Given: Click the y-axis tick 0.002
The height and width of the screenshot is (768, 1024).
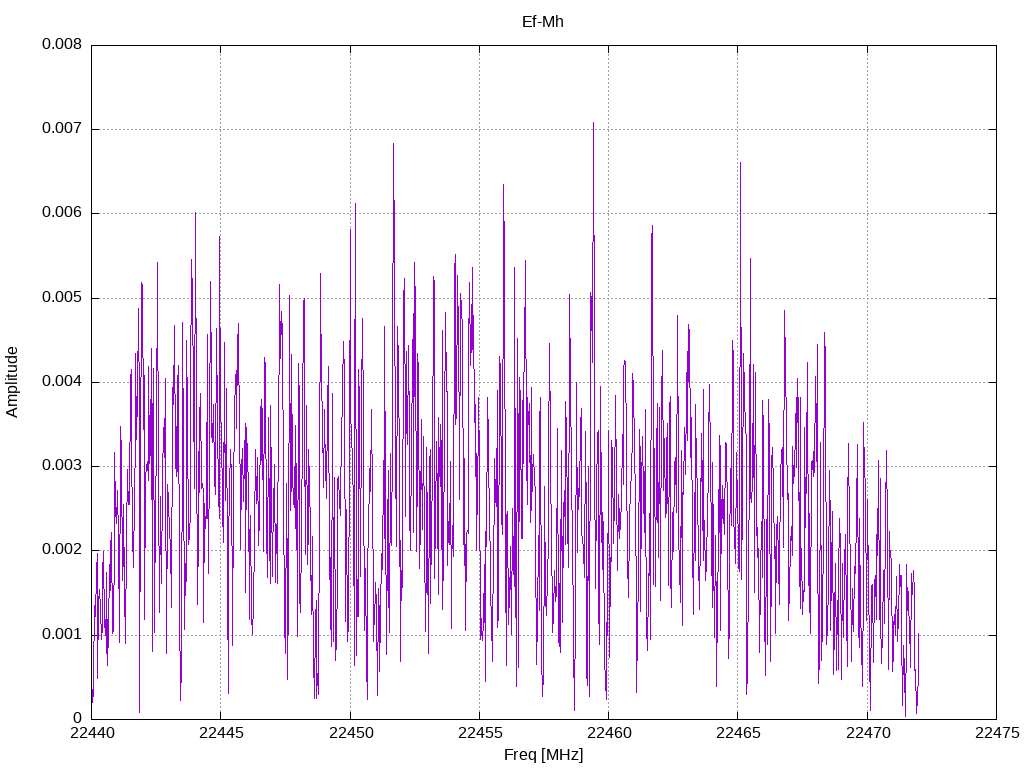Looking at the screenshot, I should pyautogui.click(x=62, y=551).
